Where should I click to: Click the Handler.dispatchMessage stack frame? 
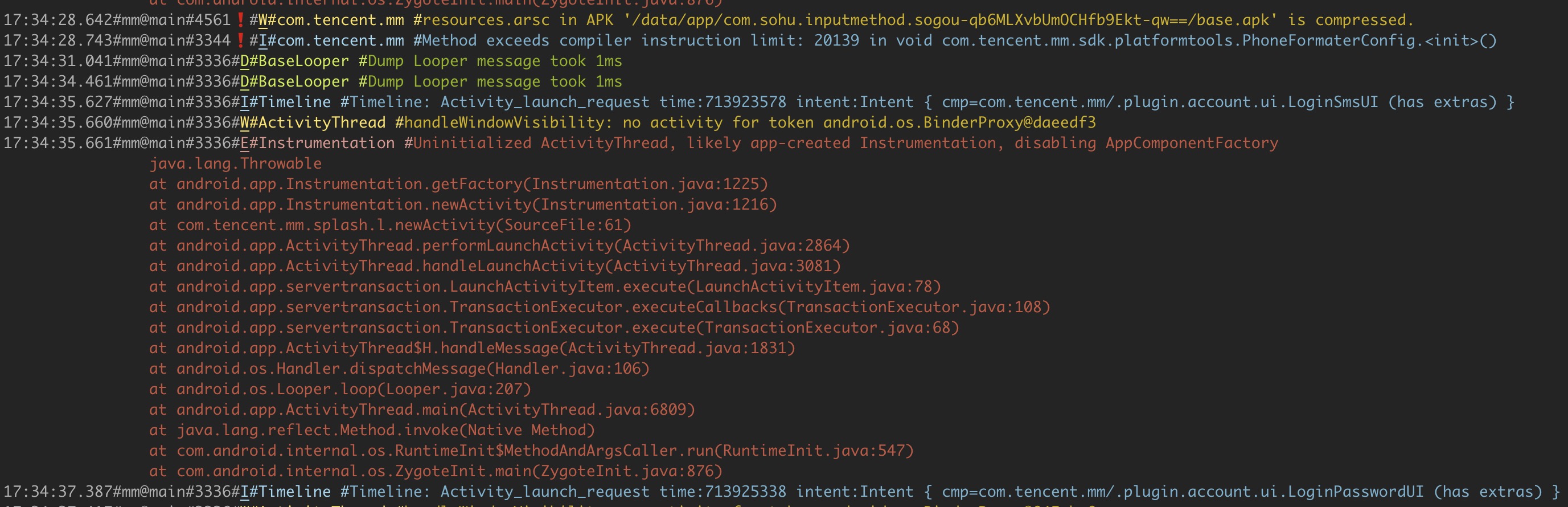[x=399, y=369]
